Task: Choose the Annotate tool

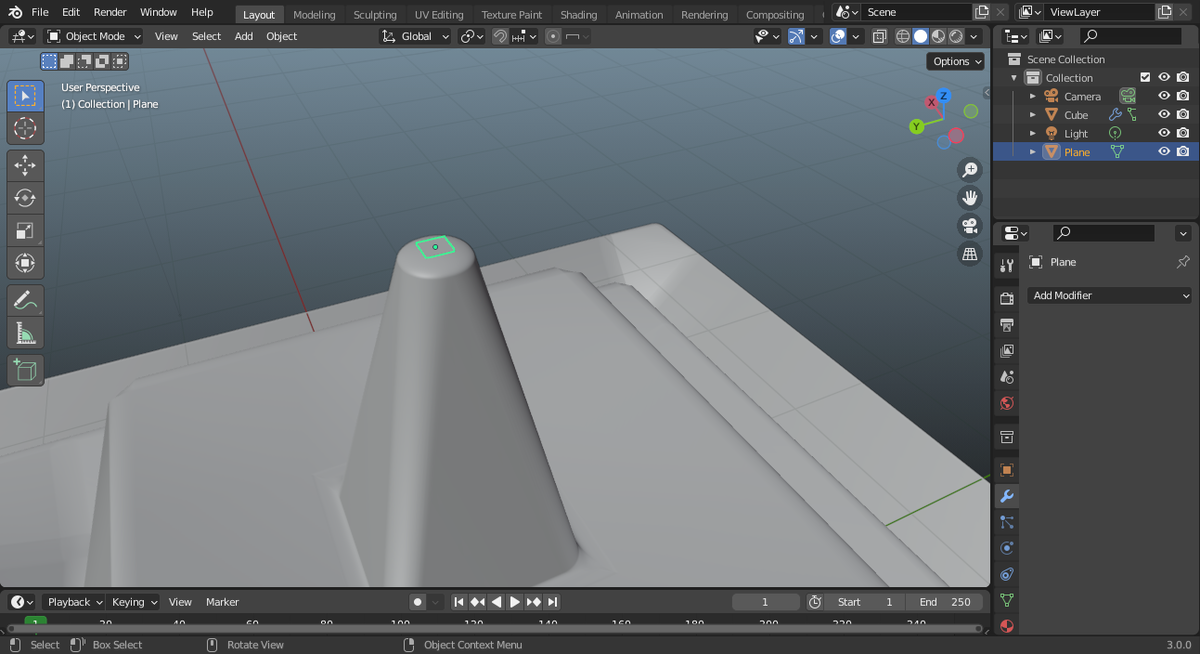Action: tap(25, 300)
